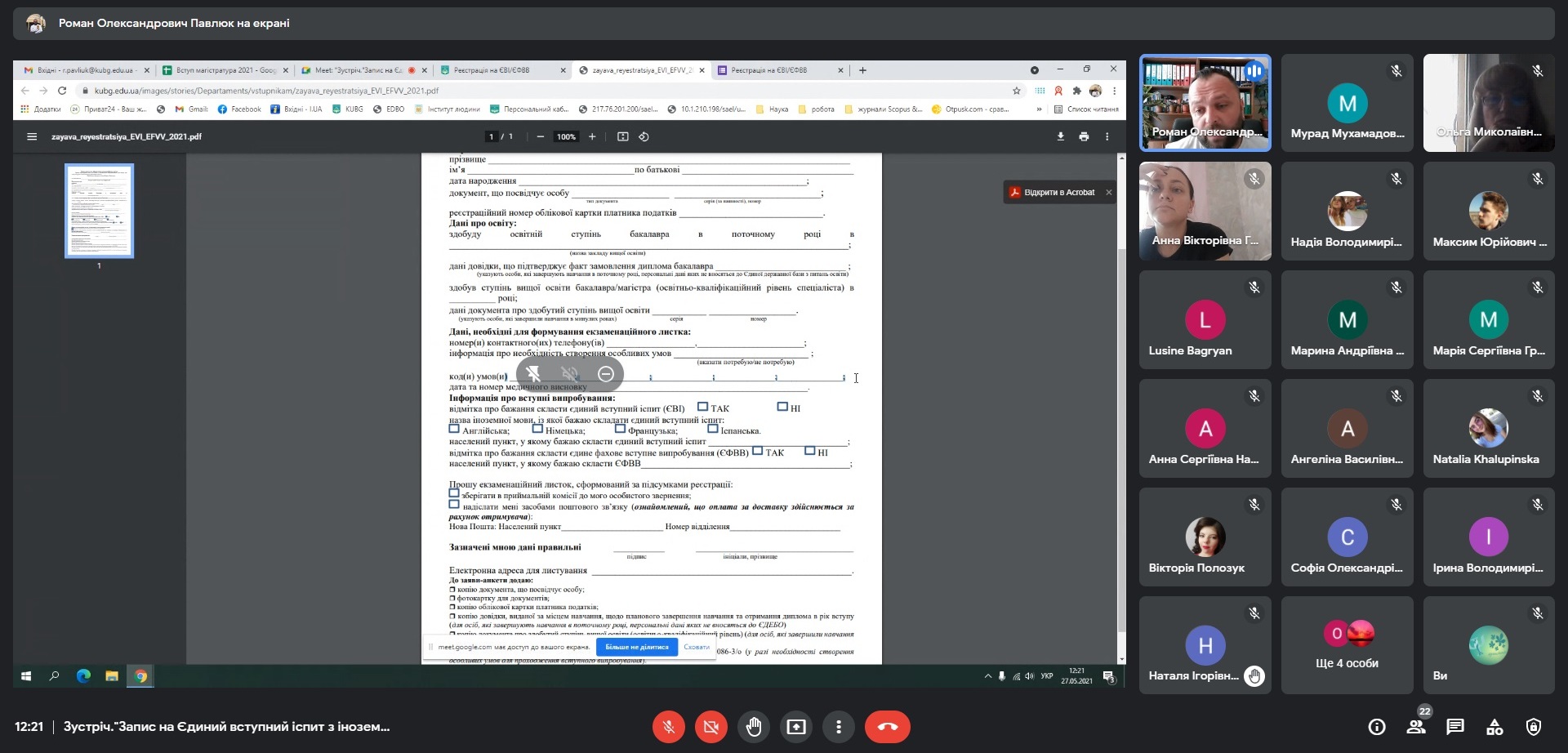This screenshot has height=753, width=1568.
Task: Open more options three-dot menu in Meet
Action: 838,727
